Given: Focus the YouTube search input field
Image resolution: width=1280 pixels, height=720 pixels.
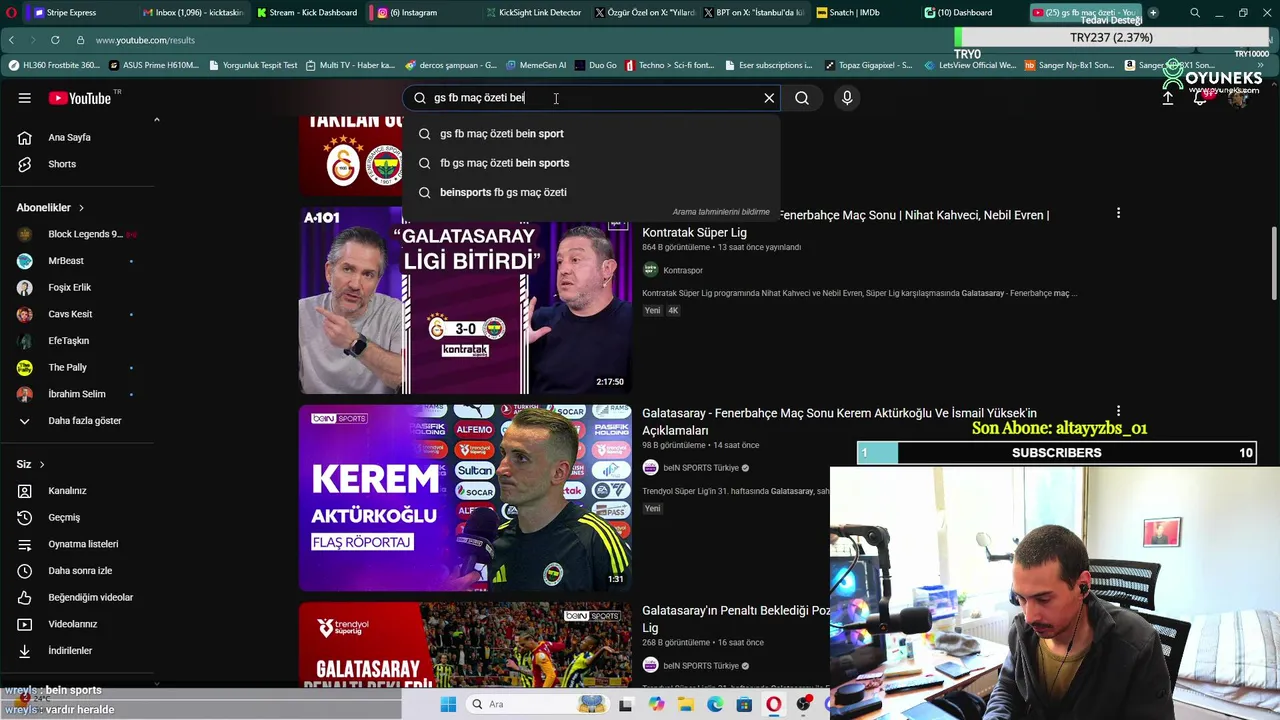Looking at the screenshot, I should click(590, 98).
